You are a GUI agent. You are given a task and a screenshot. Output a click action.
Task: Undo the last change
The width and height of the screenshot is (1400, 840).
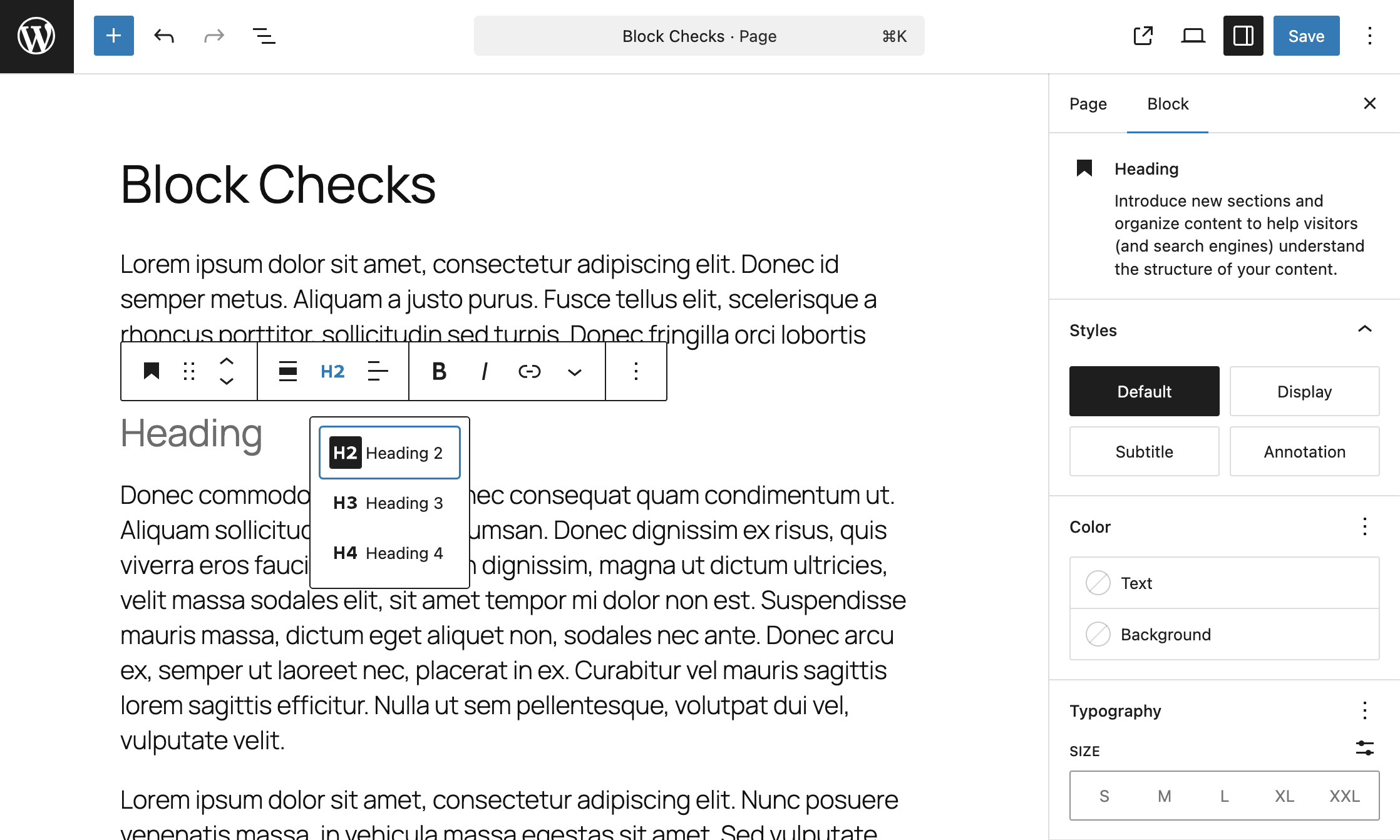pyautogui.click(x=163, y=36)
